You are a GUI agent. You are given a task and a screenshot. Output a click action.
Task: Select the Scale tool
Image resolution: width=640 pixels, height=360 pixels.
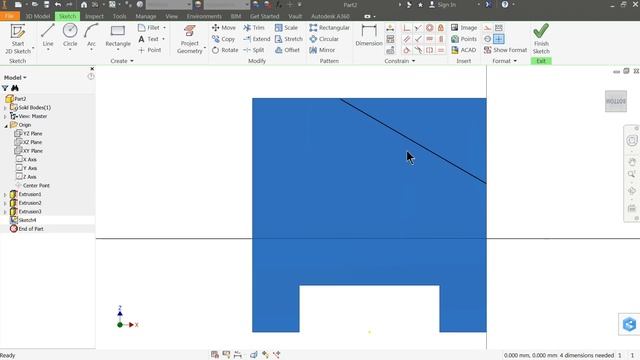tap(286, 27)
